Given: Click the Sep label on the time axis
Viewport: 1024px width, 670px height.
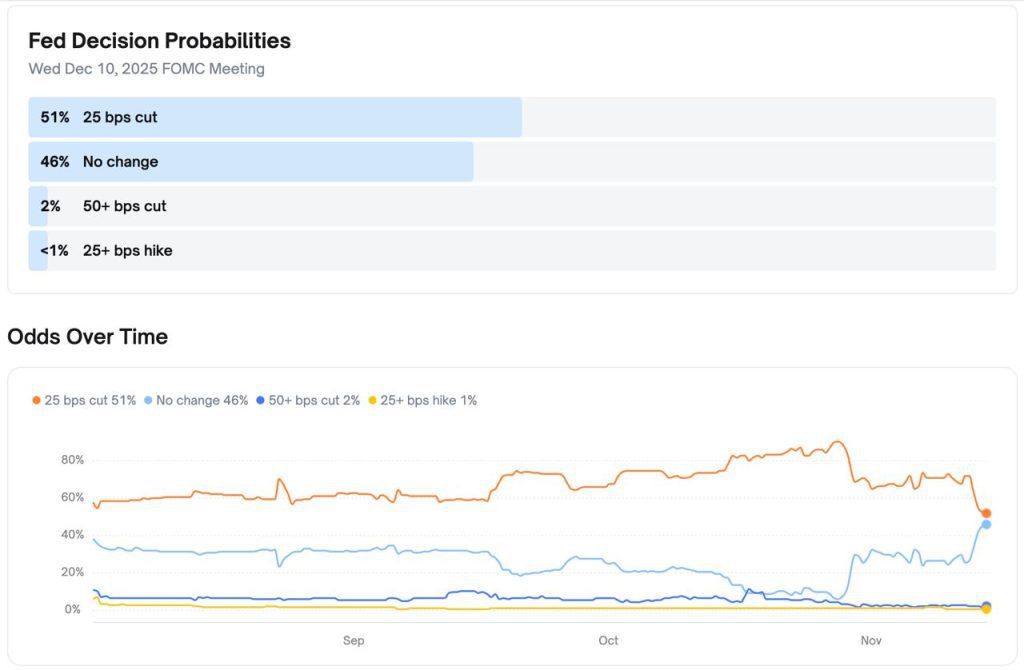Looking at the screenshot, I should click(353, 640).
